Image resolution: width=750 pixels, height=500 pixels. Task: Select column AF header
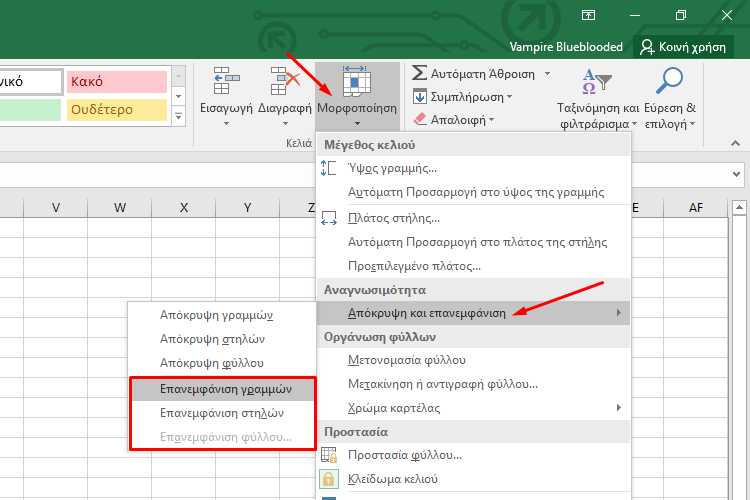coord(696,208)
